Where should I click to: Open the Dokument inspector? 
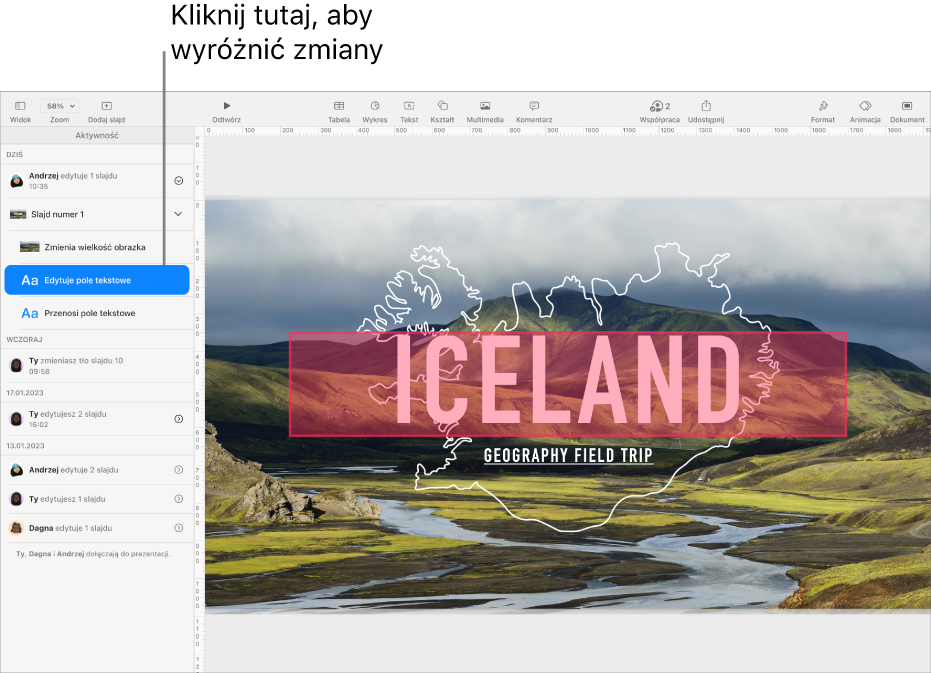click(x=907, y=106)
